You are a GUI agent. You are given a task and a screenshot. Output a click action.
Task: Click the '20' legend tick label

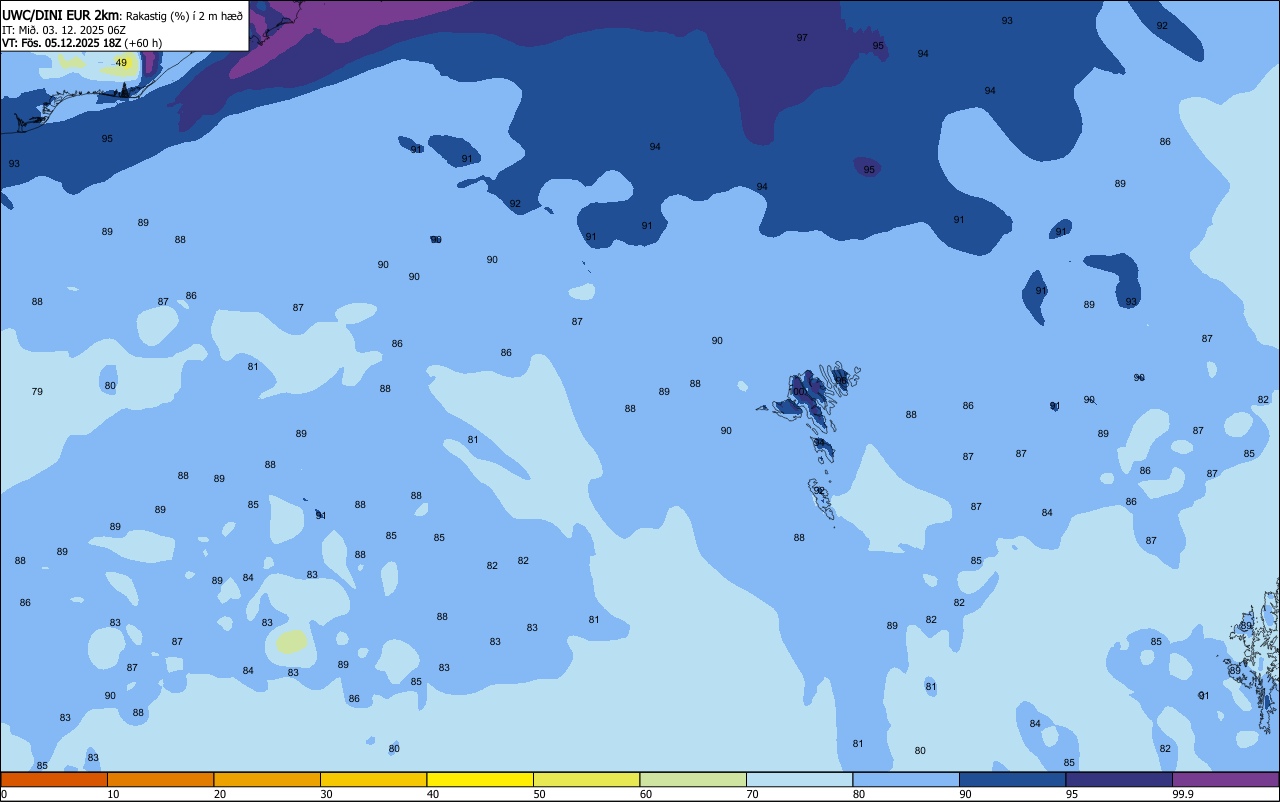[x=220, y=794]
